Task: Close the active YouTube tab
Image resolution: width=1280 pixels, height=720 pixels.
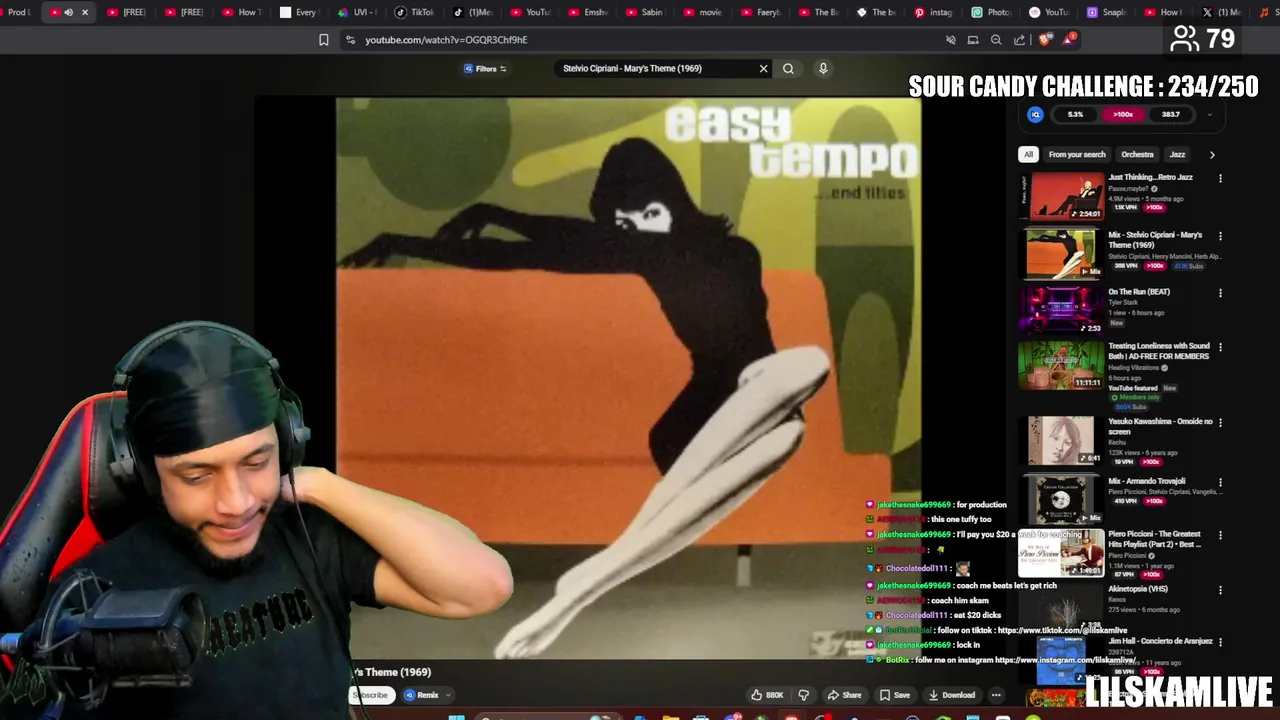Action: [85, 12]
